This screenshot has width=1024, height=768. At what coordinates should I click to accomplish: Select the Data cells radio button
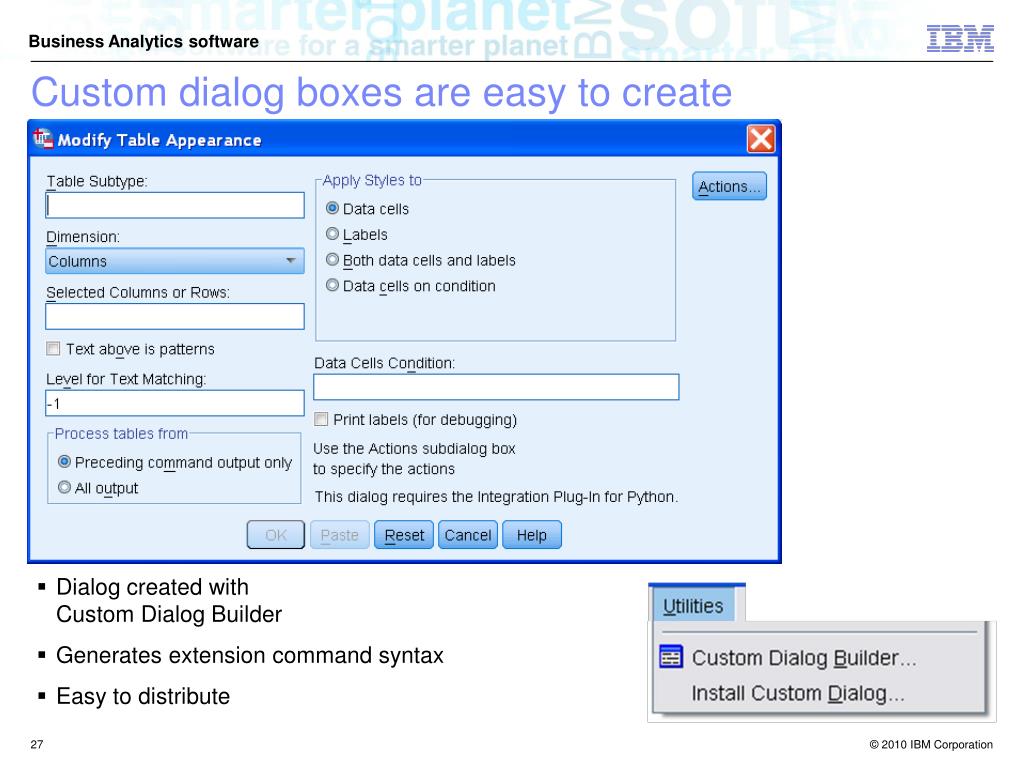pyautogui.click(x=332, y=208)
